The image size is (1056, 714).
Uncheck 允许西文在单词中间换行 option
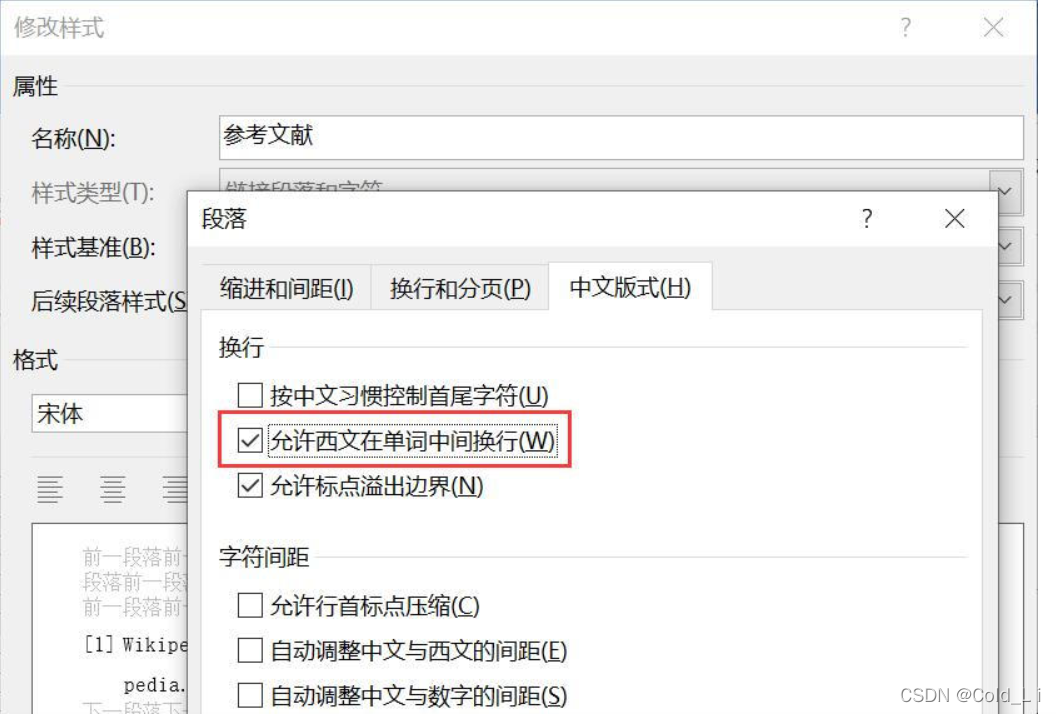(250, 441)
